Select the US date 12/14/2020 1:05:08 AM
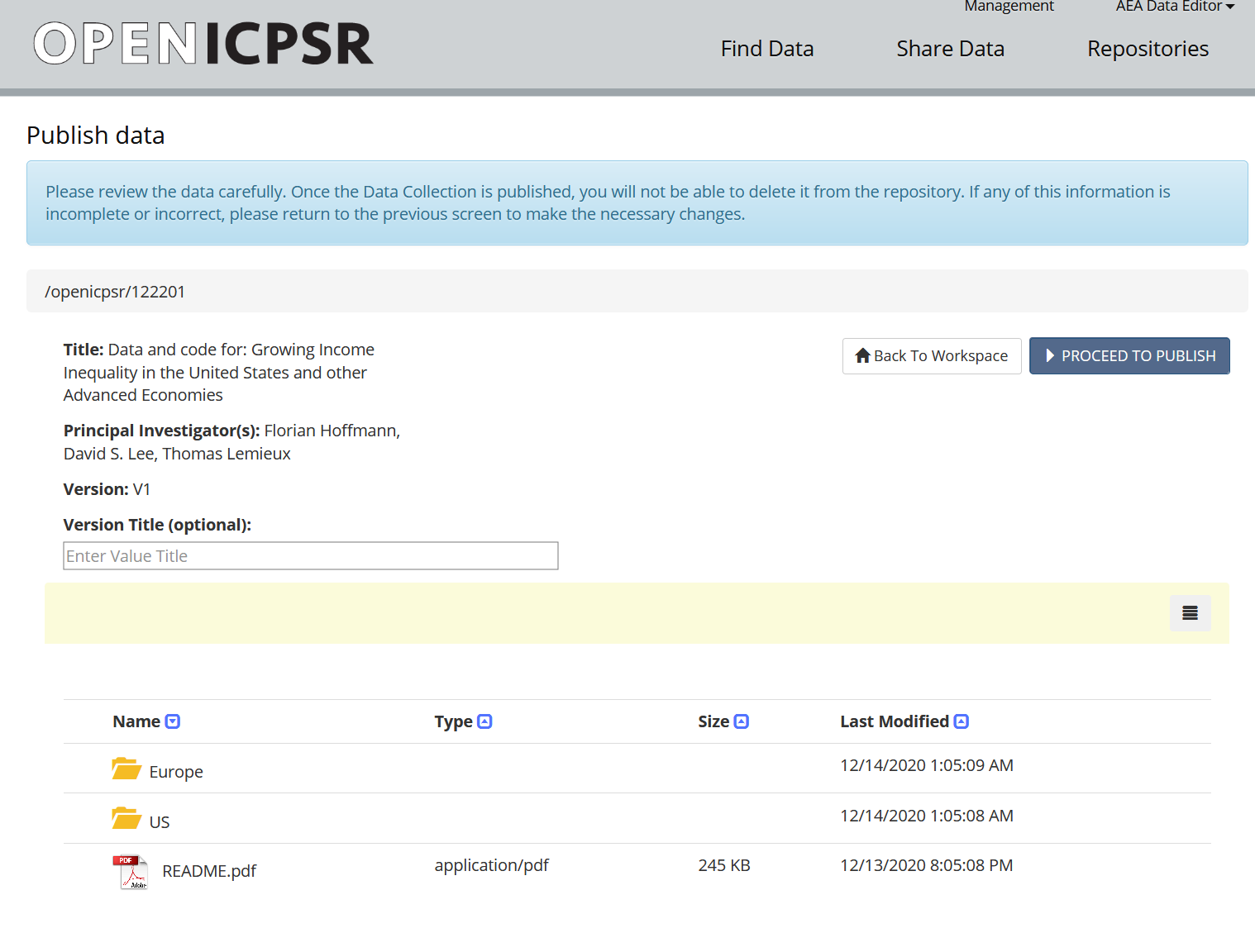The height and width of the screenshot is (952, 1255). click(927, 816)
